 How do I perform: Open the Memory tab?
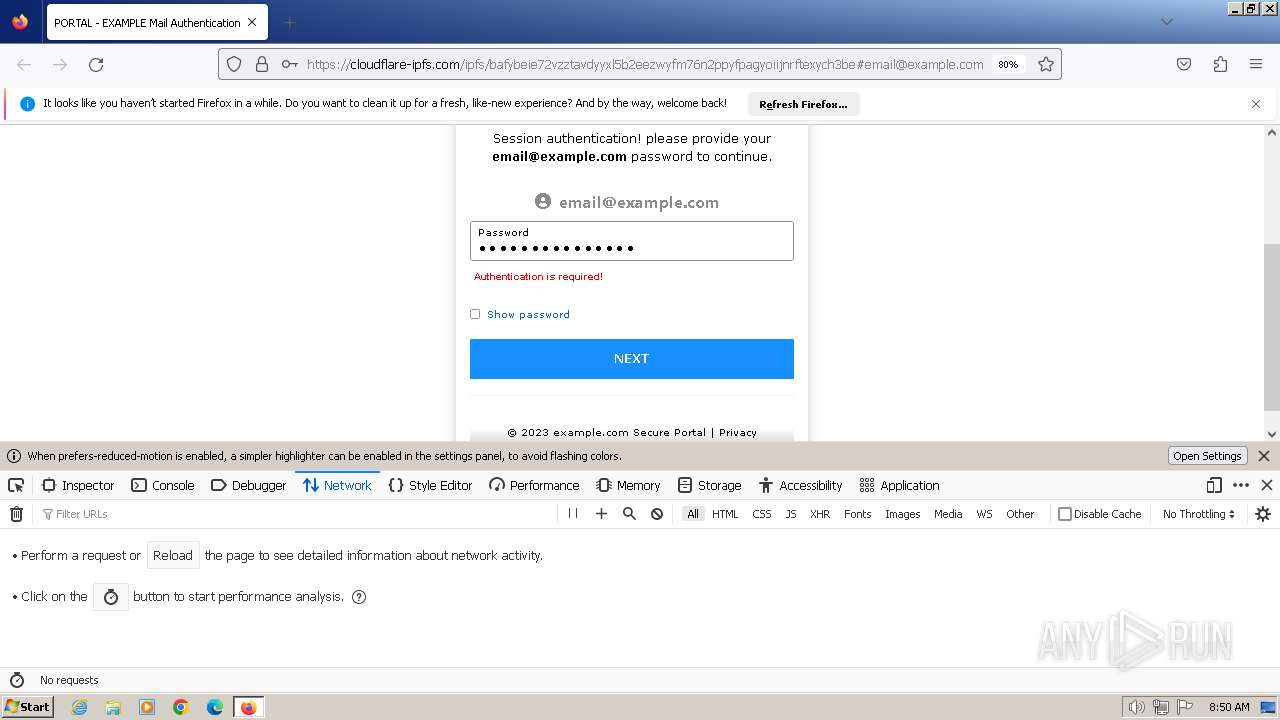click(x=628, y=485)
